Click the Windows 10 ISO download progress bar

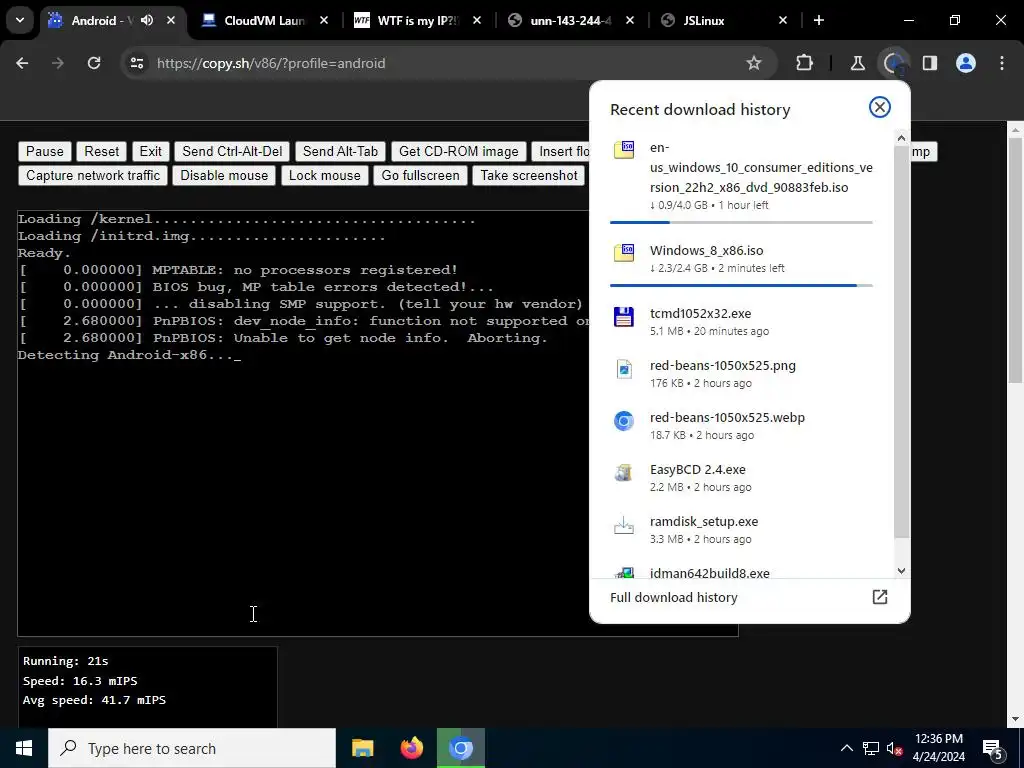[741, 222]
